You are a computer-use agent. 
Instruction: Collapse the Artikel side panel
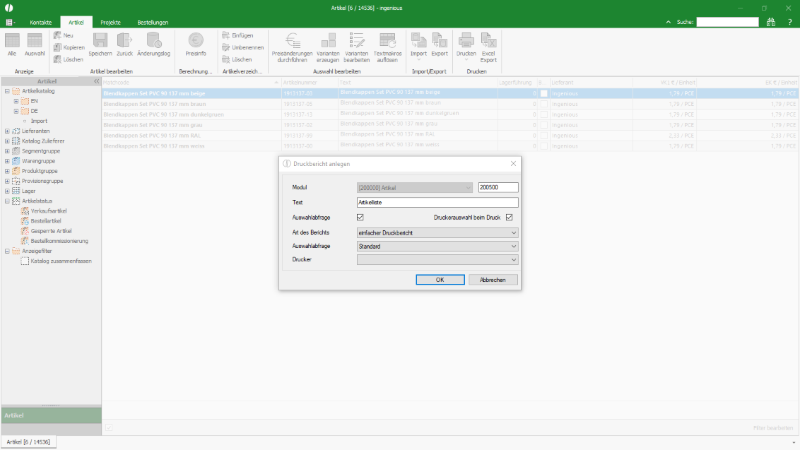pos(96,81)
